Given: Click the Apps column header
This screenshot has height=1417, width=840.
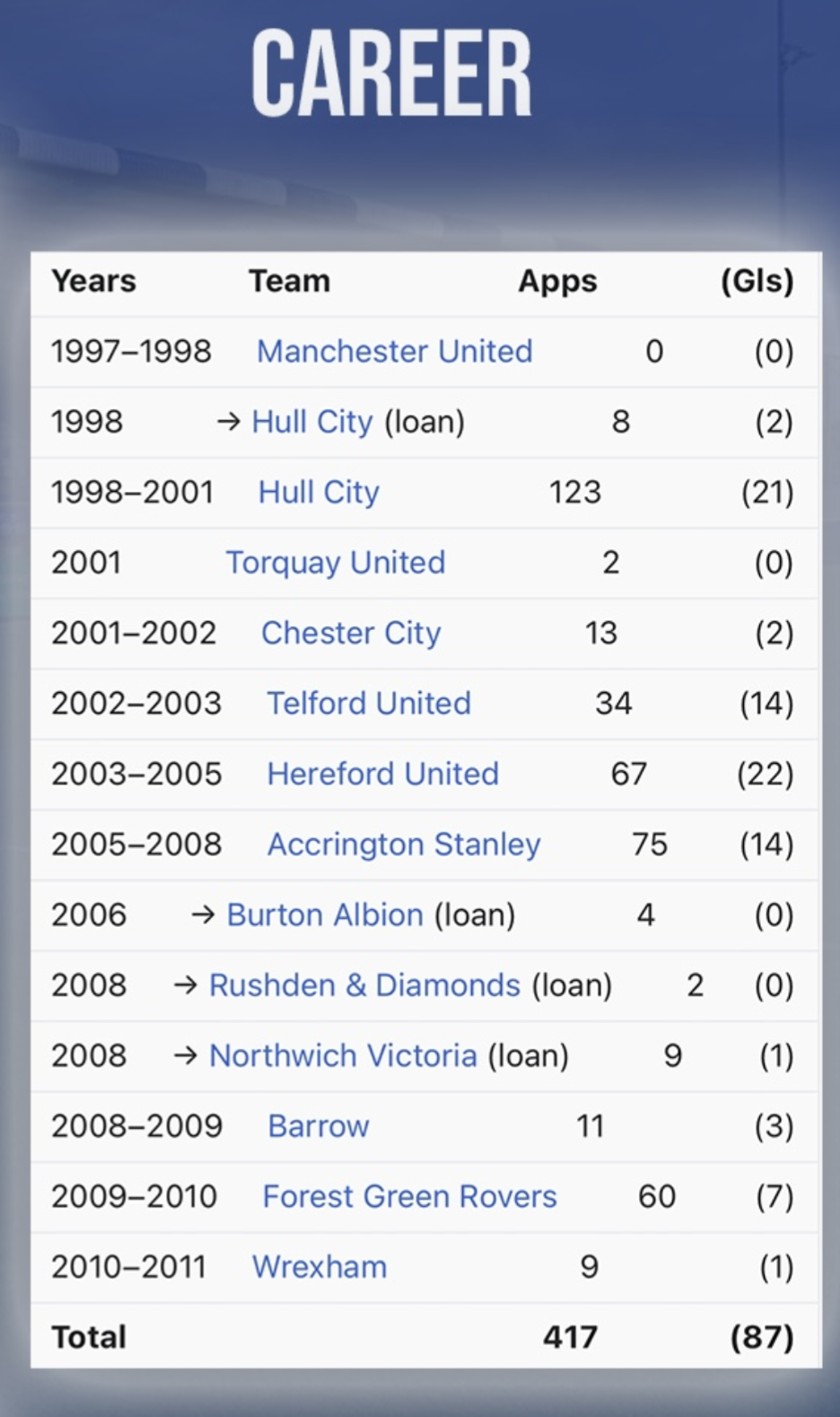Looking at the screenshot, I should 557,282.
